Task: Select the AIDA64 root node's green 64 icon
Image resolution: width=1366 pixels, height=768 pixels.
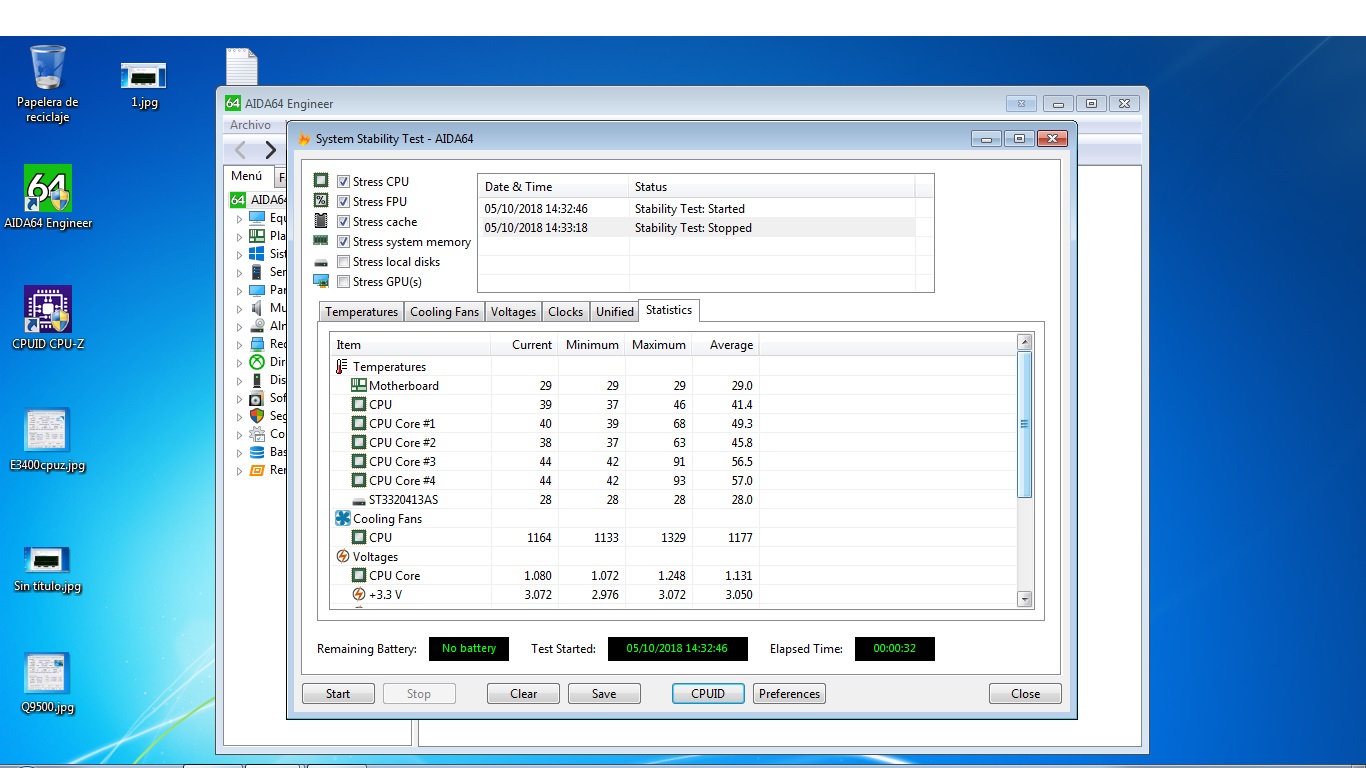Action: pos(238,199)
